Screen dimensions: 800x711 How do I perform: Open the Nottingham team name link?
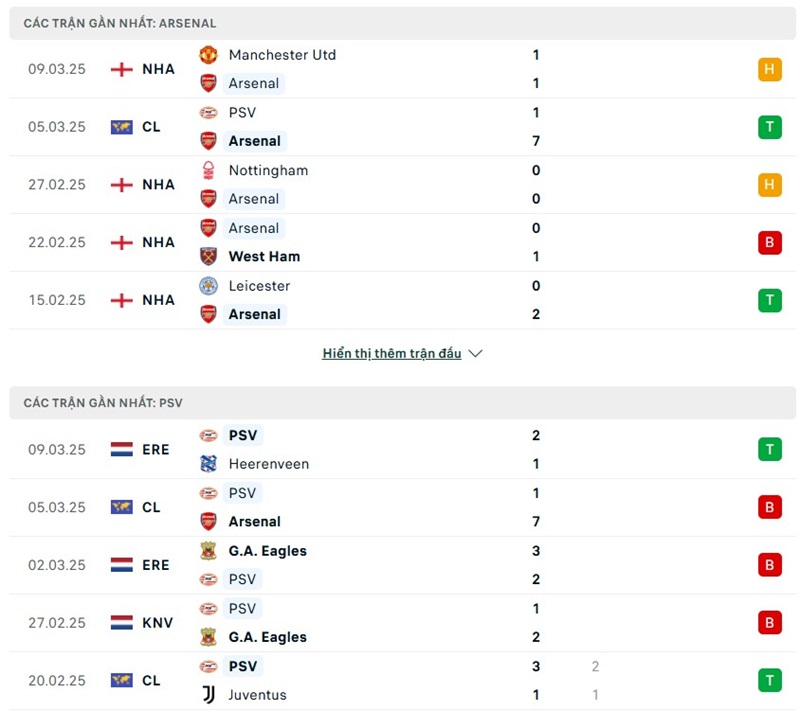coord(268,170)
